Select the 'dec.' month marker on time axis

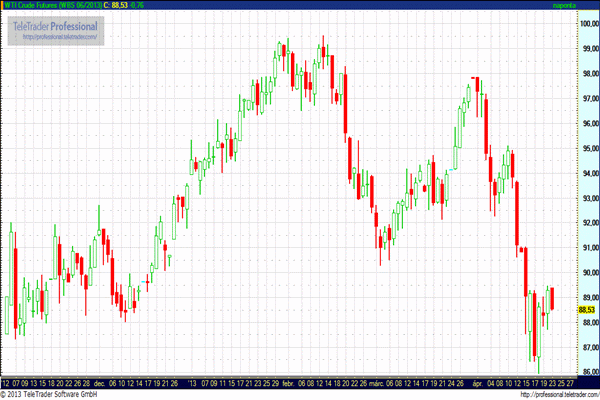99,382
